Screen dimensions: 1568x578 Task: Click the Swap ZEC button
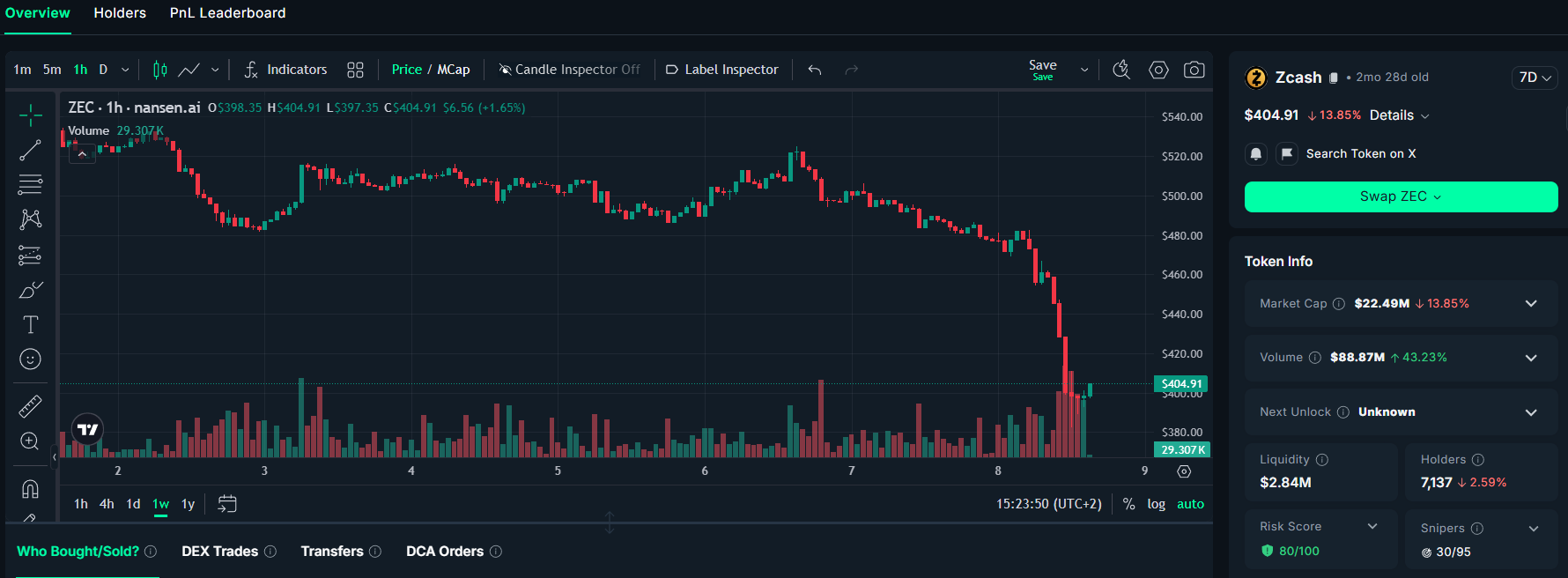[x=1401, y=196]
